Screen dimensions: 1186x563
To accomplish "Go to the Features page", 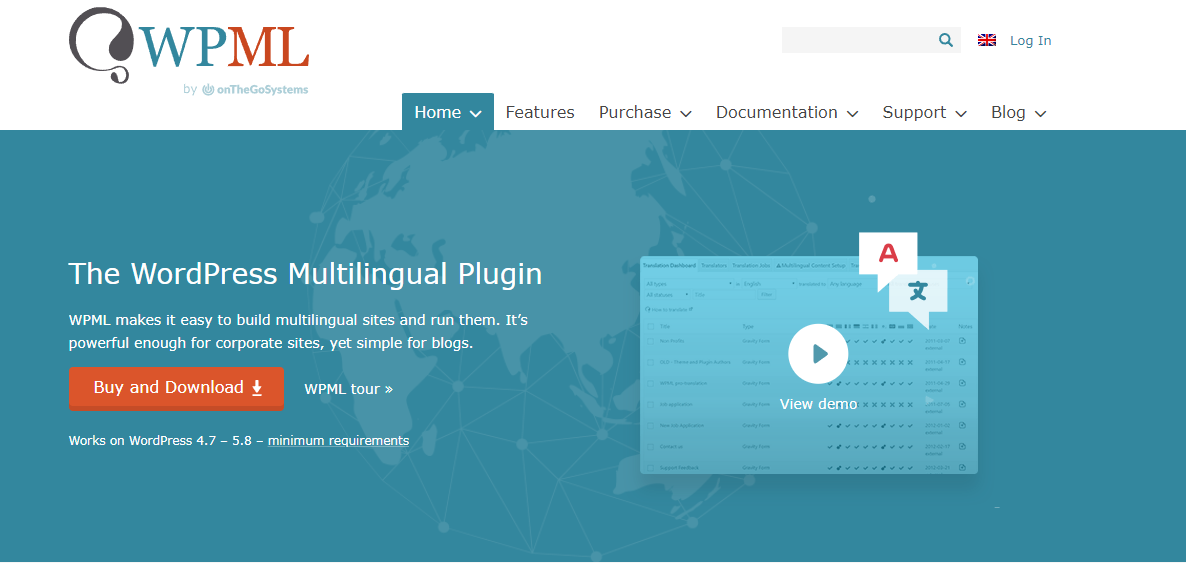I will tap(540, 112).
